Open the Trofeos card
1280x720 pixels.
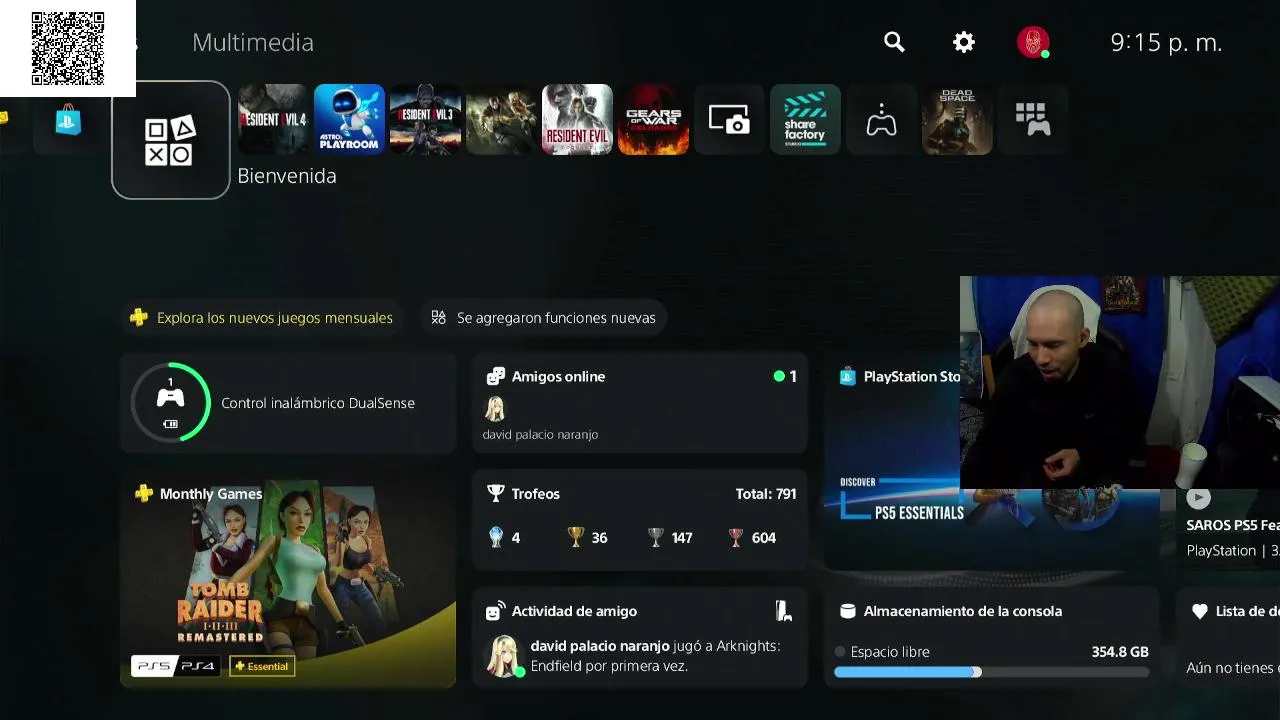pyautogui.click(x=640, y=520)
